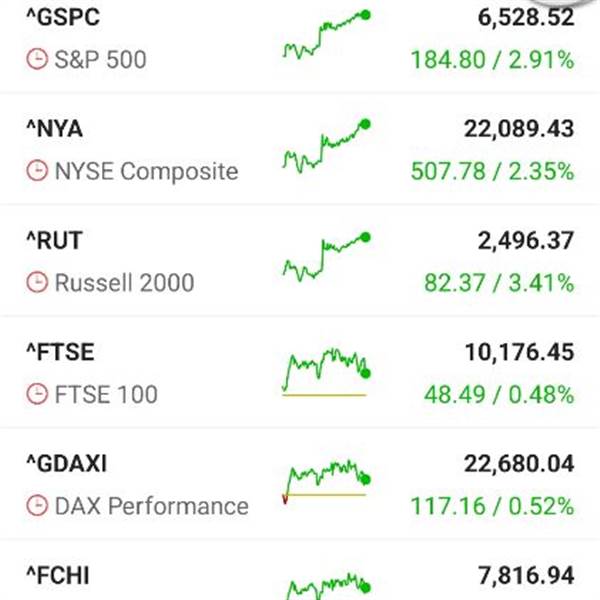This screenshot has width=600, height=600.
Task: Tap the S&P 500 change 184.80 / 2.91%
Action: click(x=492, y=60)
